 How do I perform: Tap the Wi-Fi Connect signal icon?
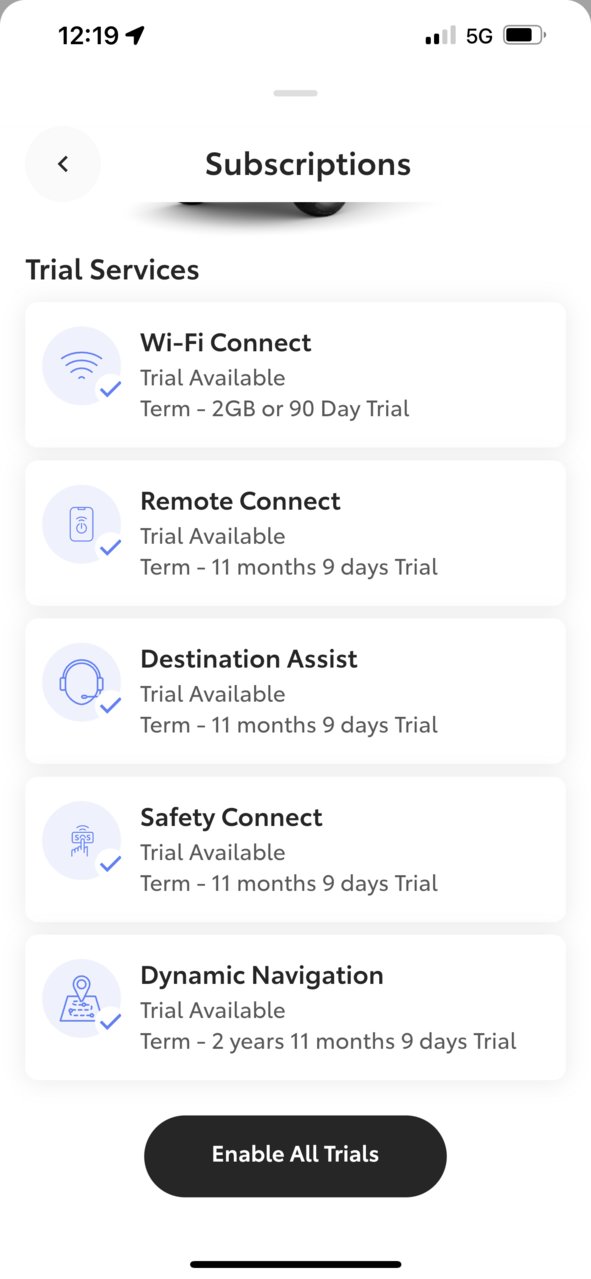pyautogui.click(x=81, y=366)
